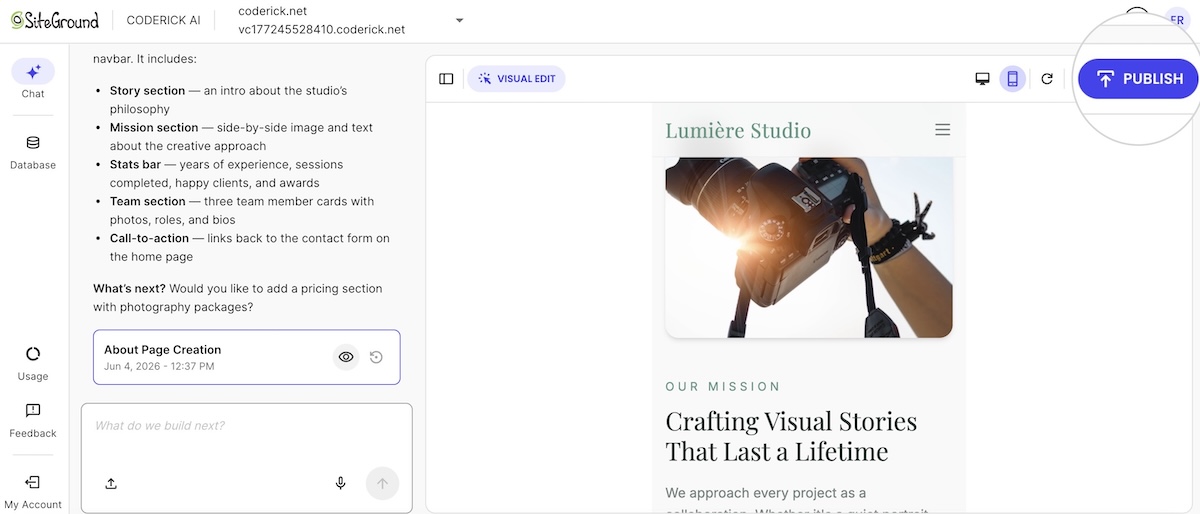This screenshot has height=514, width=1200.
Task: Click the 'Call-to-action' bullet text
Action: [x=150, y=239]
